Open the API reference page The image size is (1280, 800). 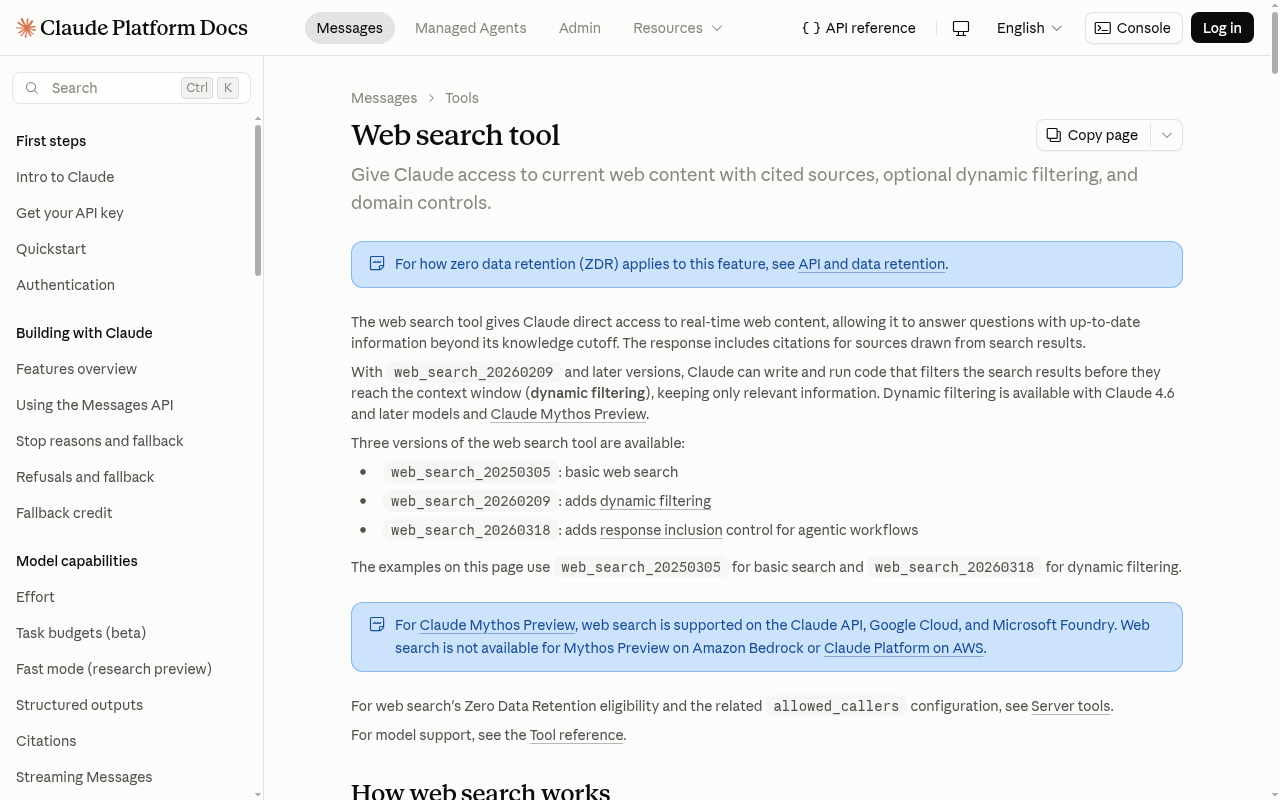click(x=859, y=28)
